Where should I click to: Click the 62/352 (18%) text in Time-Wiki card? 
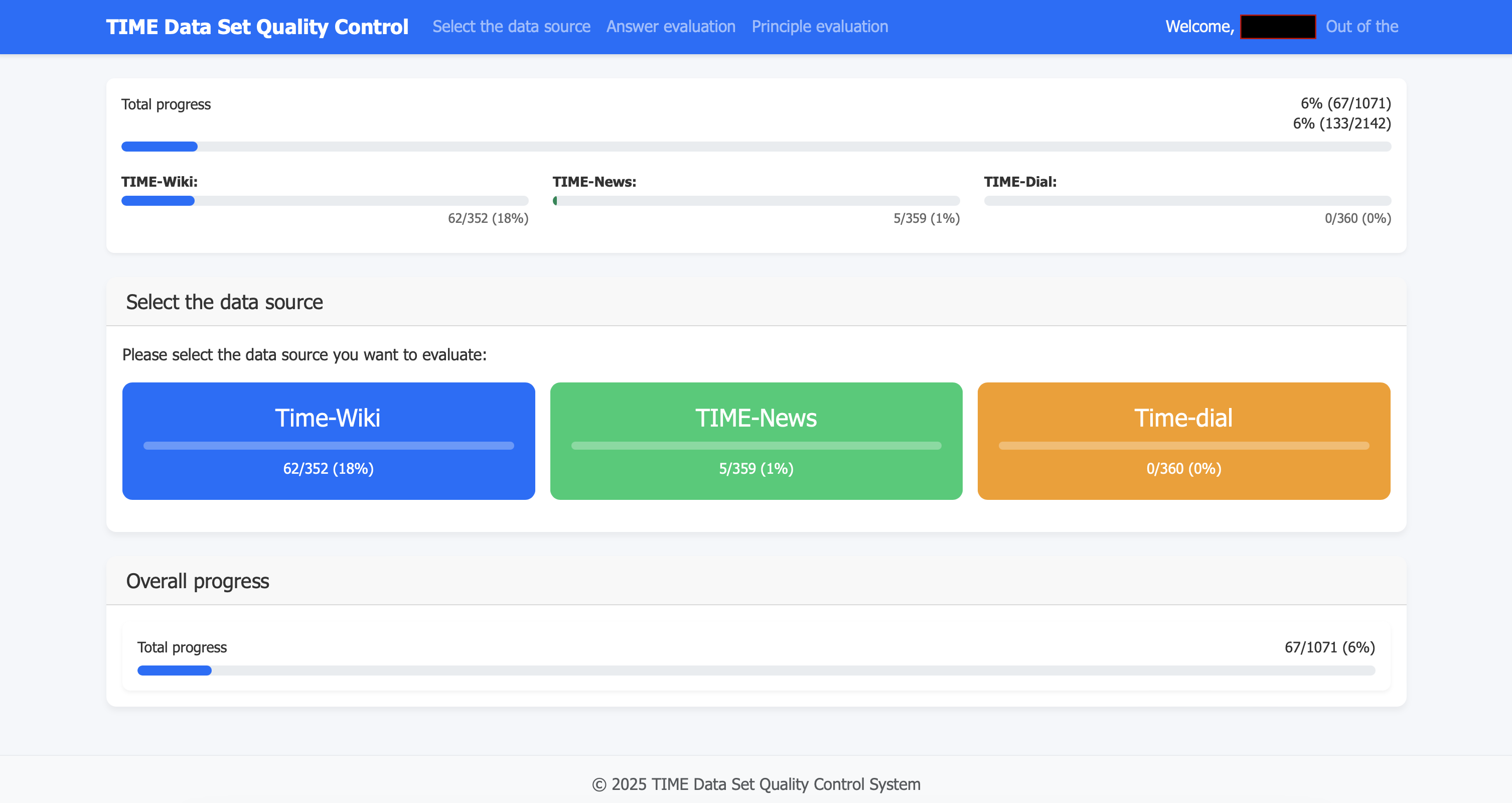(x=328, y=469)
